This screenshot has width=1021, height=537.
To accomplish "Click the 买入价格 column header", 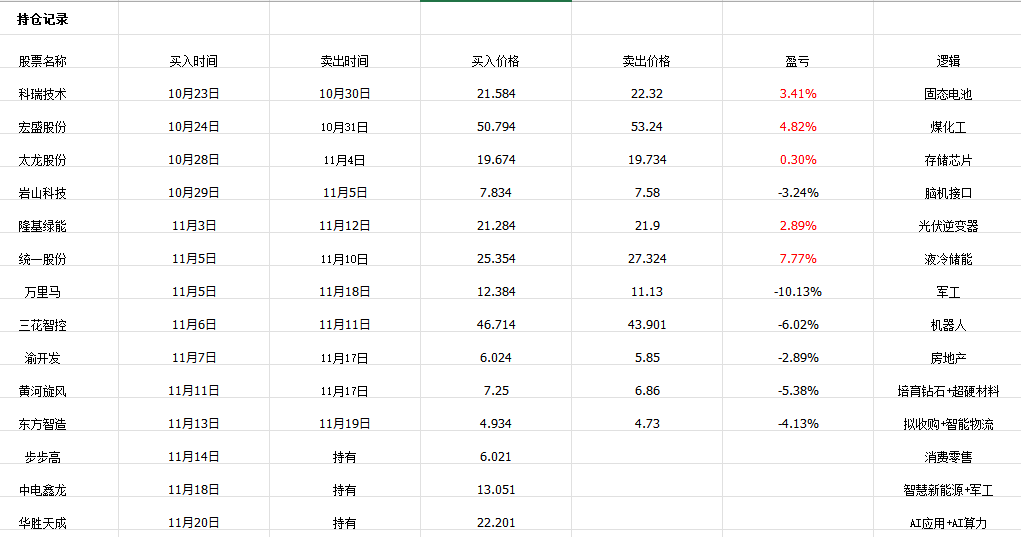I will (496, 61).
